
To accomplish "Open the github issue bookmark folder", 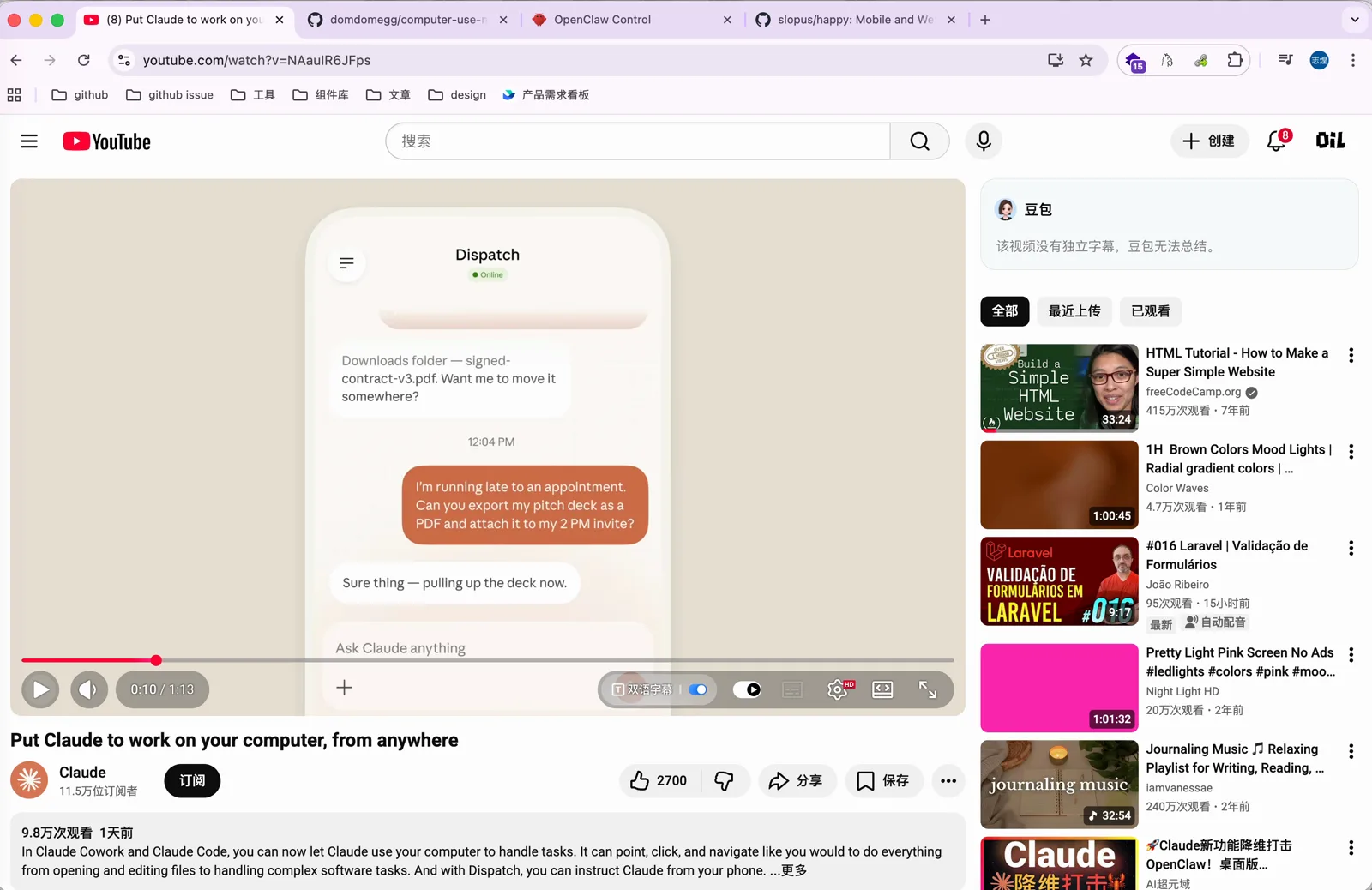I will click(170, 95).
